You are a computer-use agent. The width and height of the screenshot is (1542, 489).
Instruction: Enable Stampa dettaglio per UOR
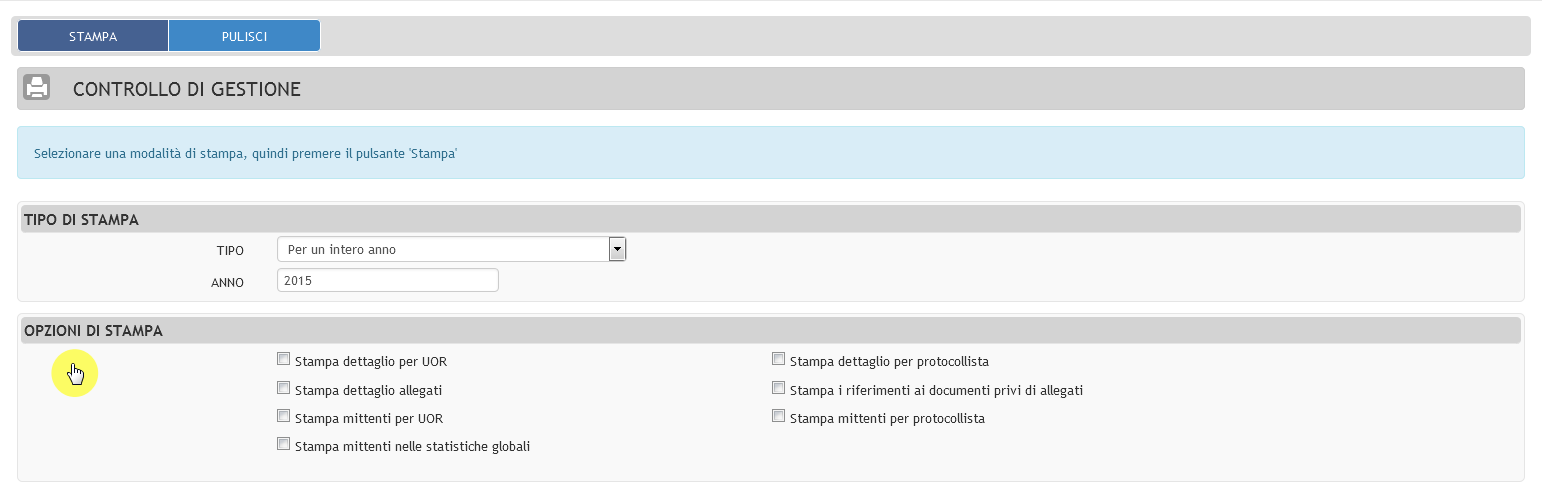(283, 359)
